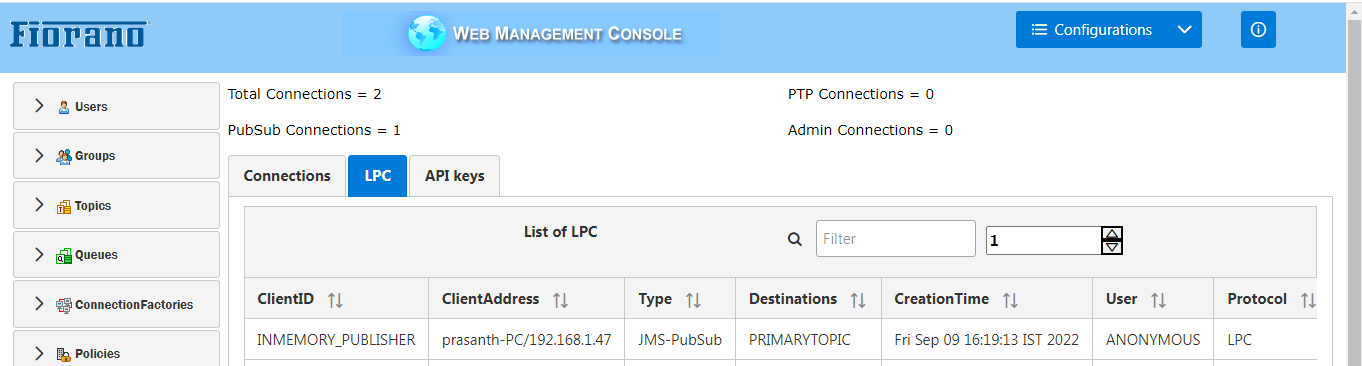Click the Topics icon in sidebar
Viewport: 1362px width, 366px height.
64,206
